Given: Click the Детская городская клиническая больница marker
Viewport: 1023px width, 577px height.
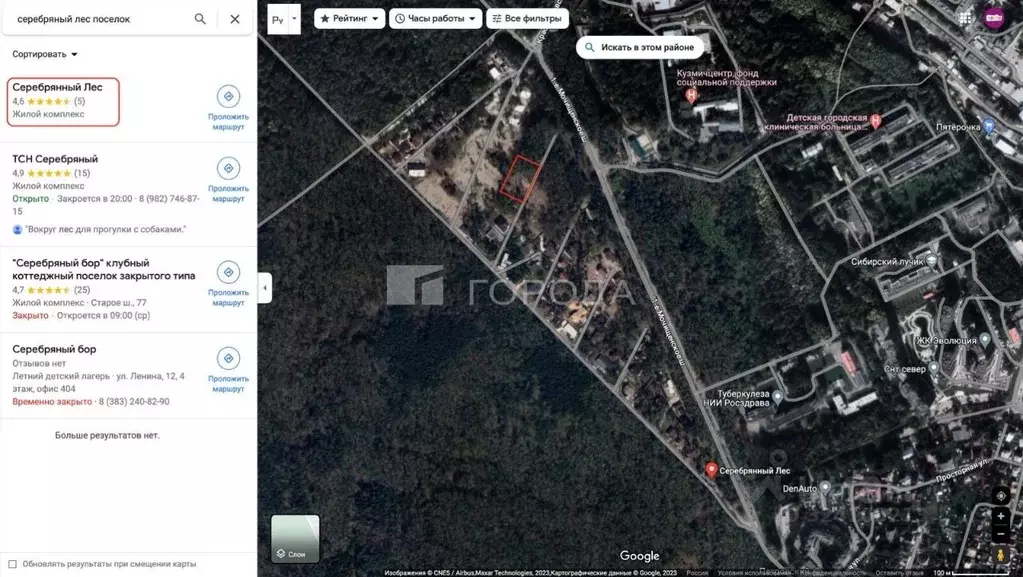Looking at the screenshot, I should (x=876, y=120).
